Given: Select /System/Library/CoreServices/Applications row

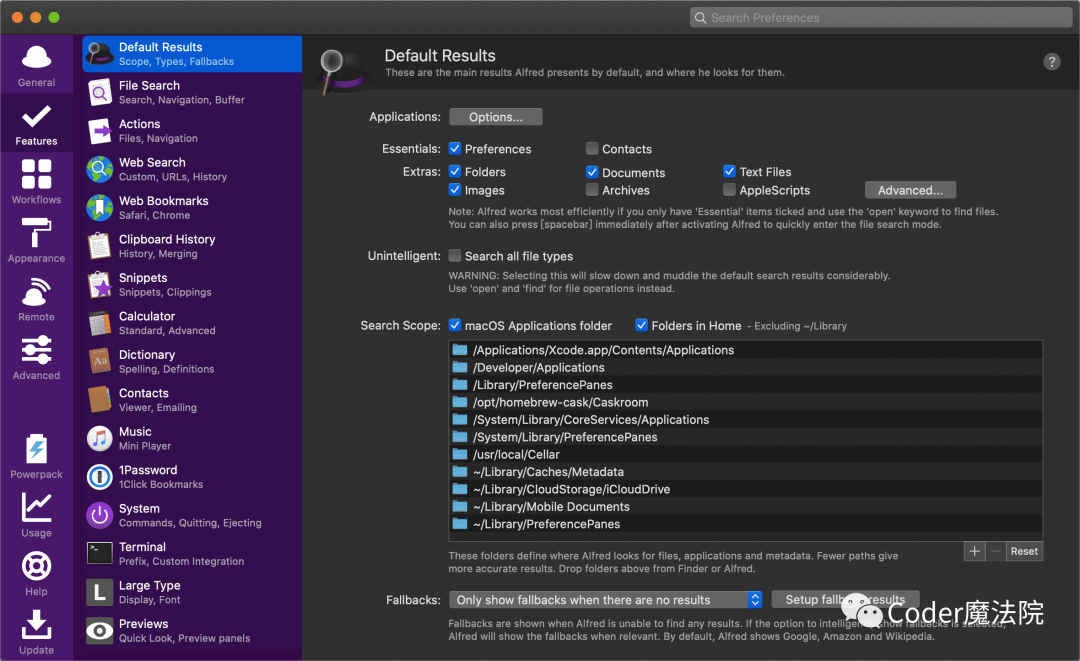Looking at the screenshot, I should [745, 419].
